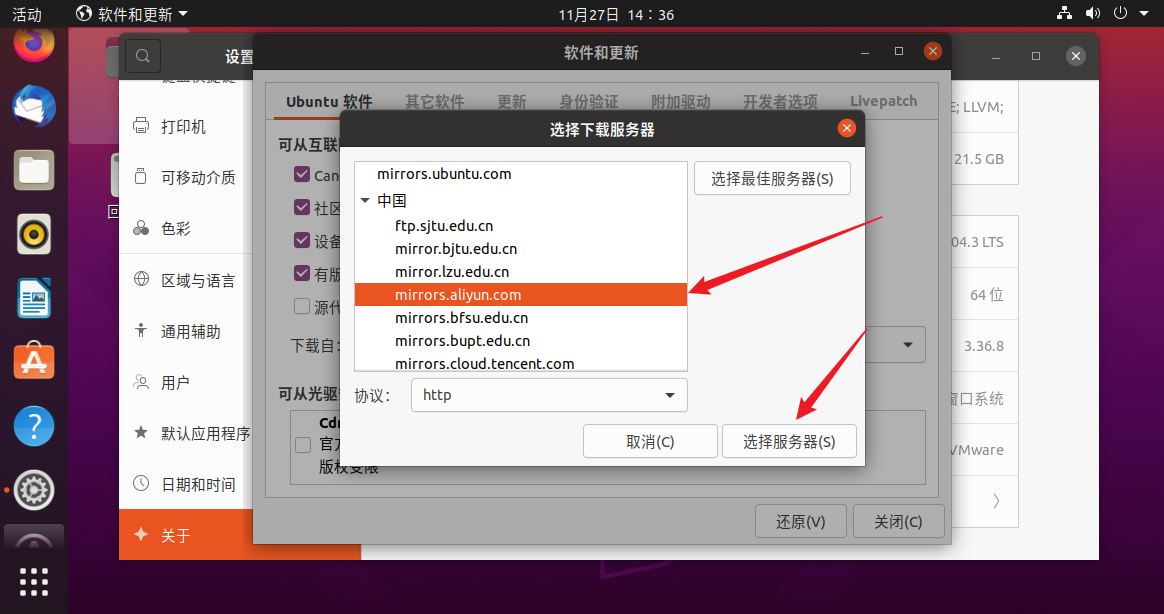This screenshot has width=1164, height=614.
Task: Switch to the 更新 tab
Action: click(511, 102)
